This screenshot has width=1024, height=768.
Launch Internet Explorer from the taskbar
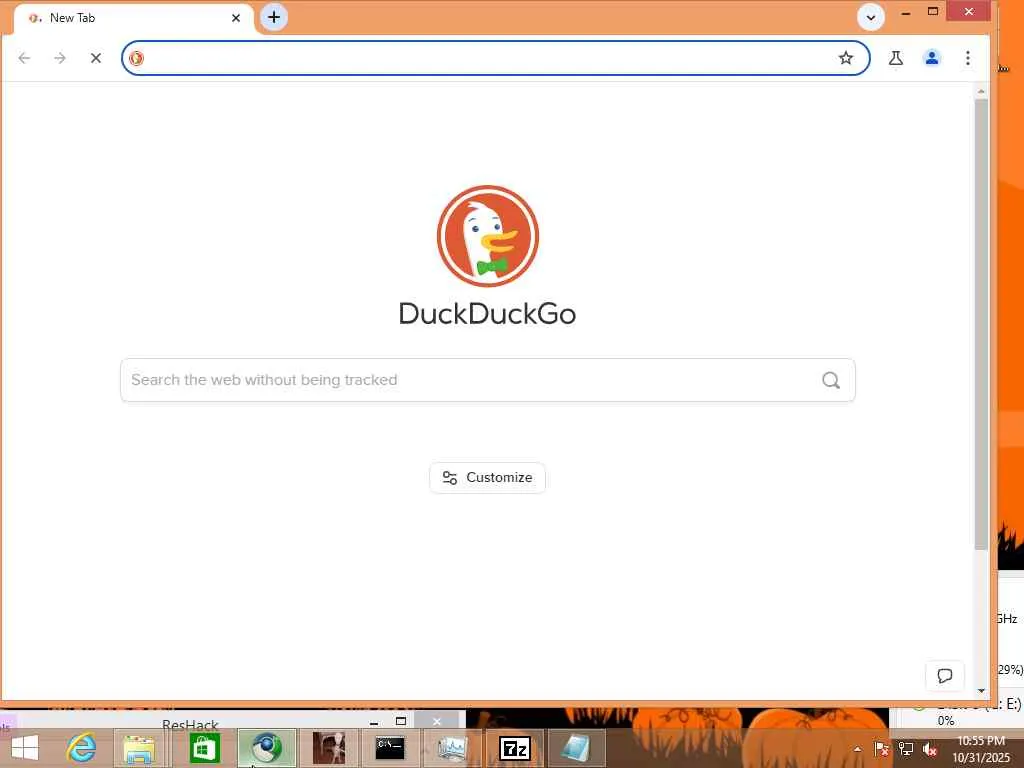(82, 748)
